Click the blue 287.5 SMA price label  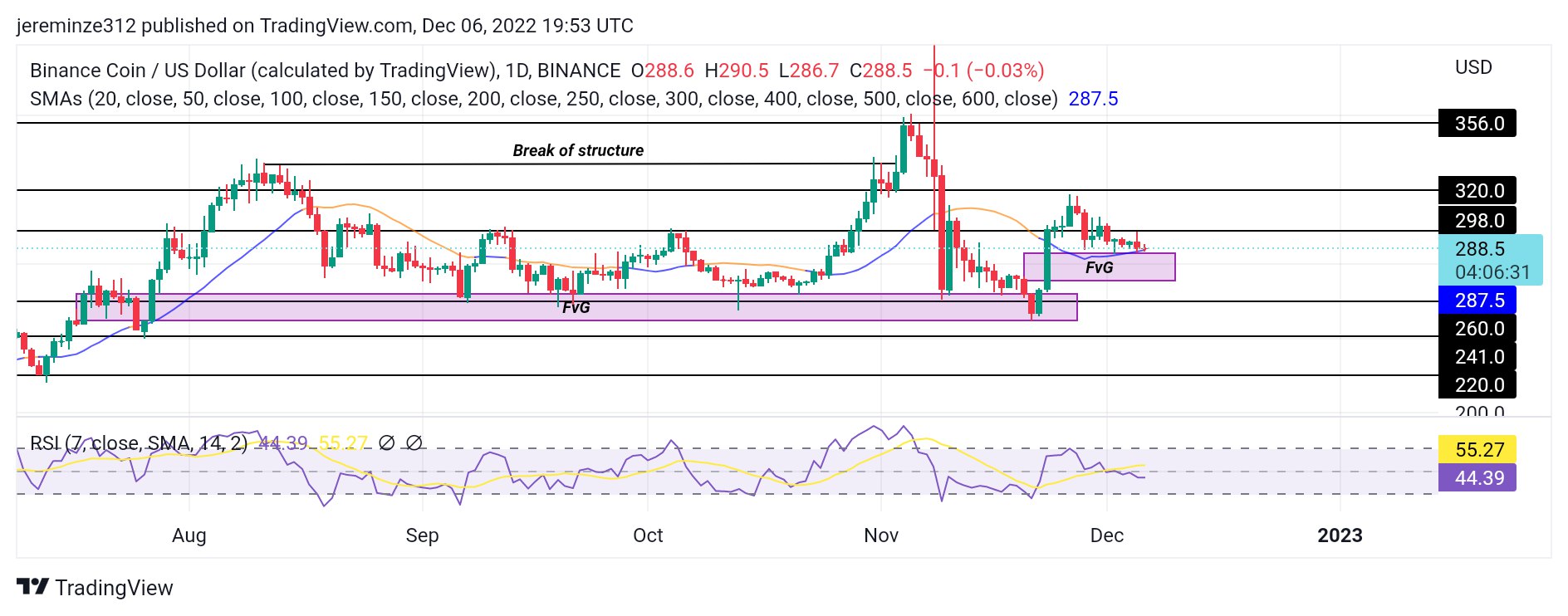click(x=1478, y=301)
